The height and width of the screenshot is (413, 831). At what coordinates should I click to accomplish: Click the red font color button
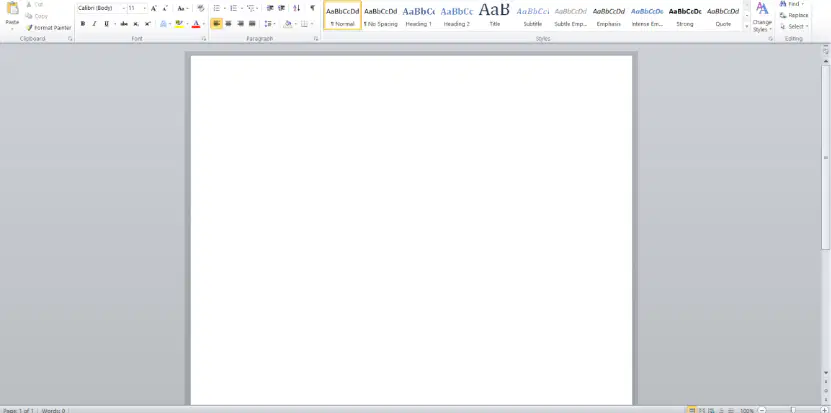point(196,24)
